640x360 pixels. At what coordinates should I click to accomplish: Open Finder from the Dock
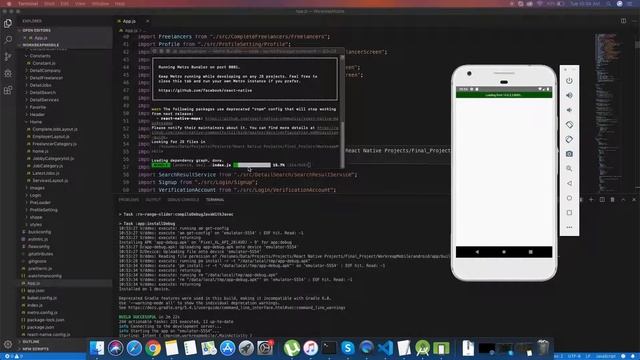[97, 348]
